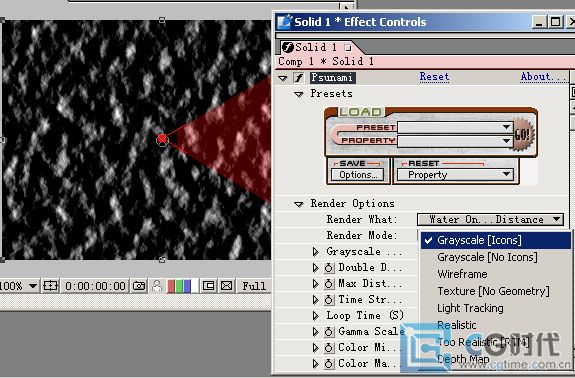Choose Realistic render mode
575x378 pixels.
point(496,325)
